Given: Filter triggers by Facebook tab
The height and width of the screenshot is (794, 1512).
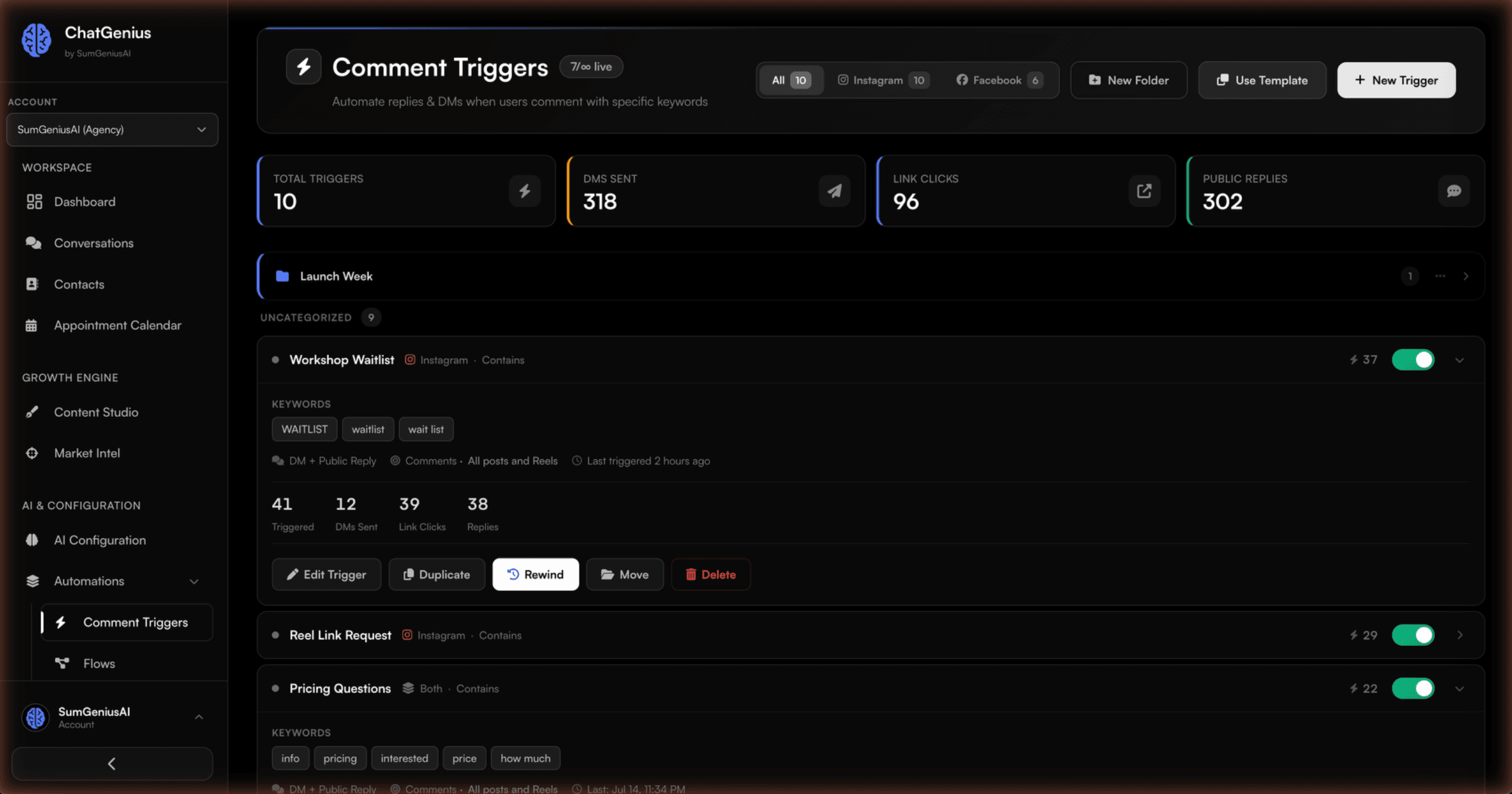Looking at the screenshot, I should pos(999,80).
